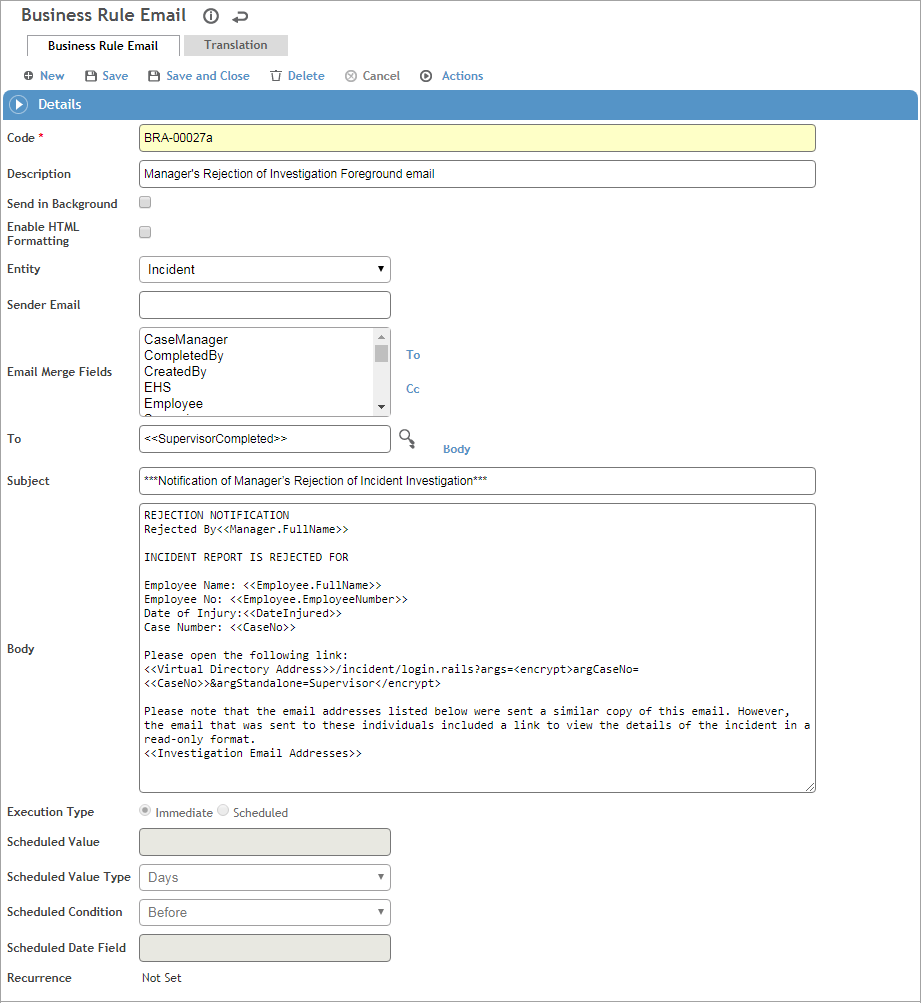
Task: Insert merge field into To via To link
Action: 413,355
